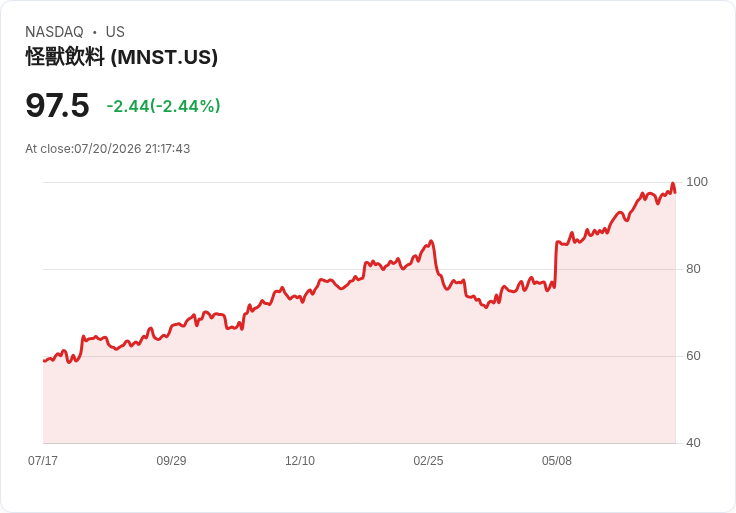Click the chart line's starting point at 07/17
736x513 pixels.
[44, 361]
